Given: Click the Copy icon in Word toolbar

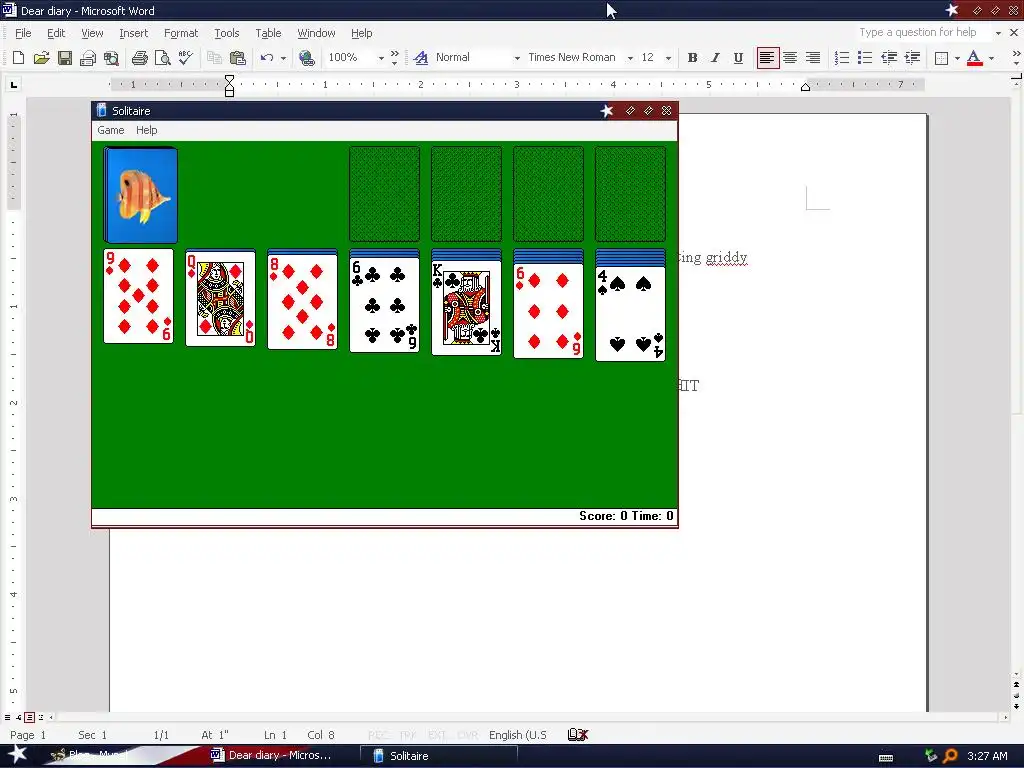Looking at the screenshot, I should click(x=214, y=58).
